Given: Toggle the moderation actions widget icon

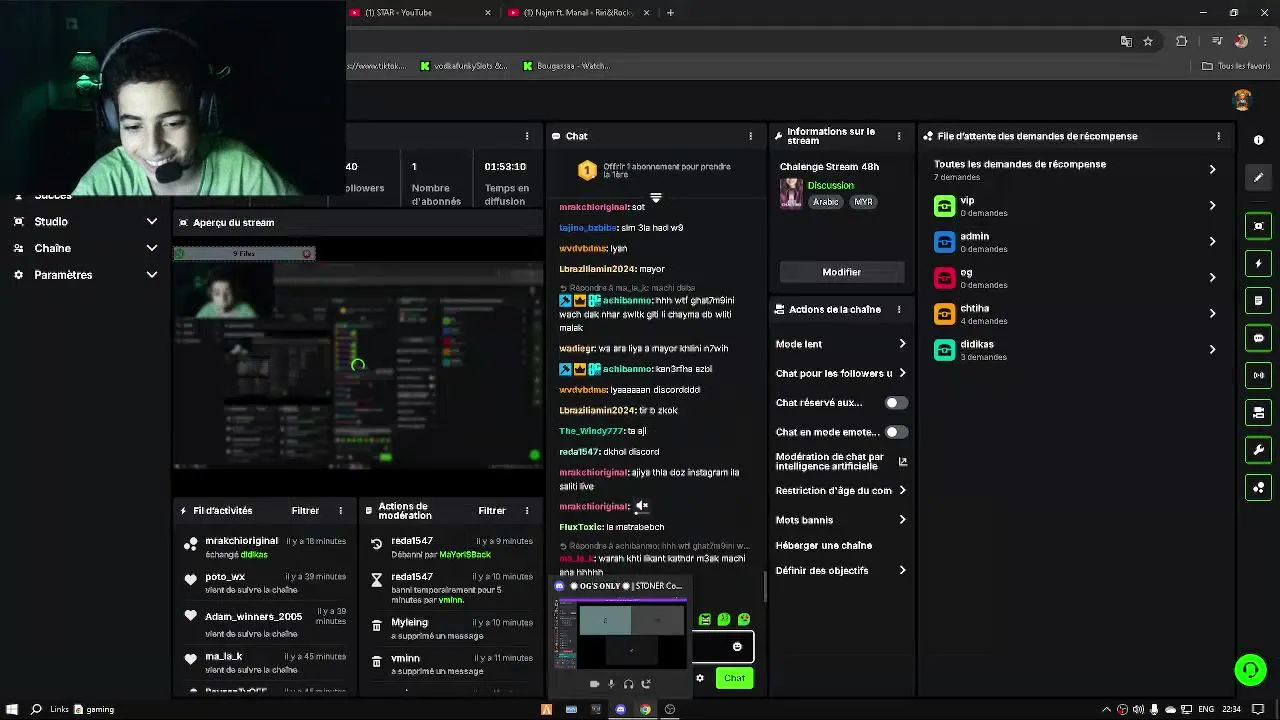Looking at the screenshot, I should [x=1258, y=412].
